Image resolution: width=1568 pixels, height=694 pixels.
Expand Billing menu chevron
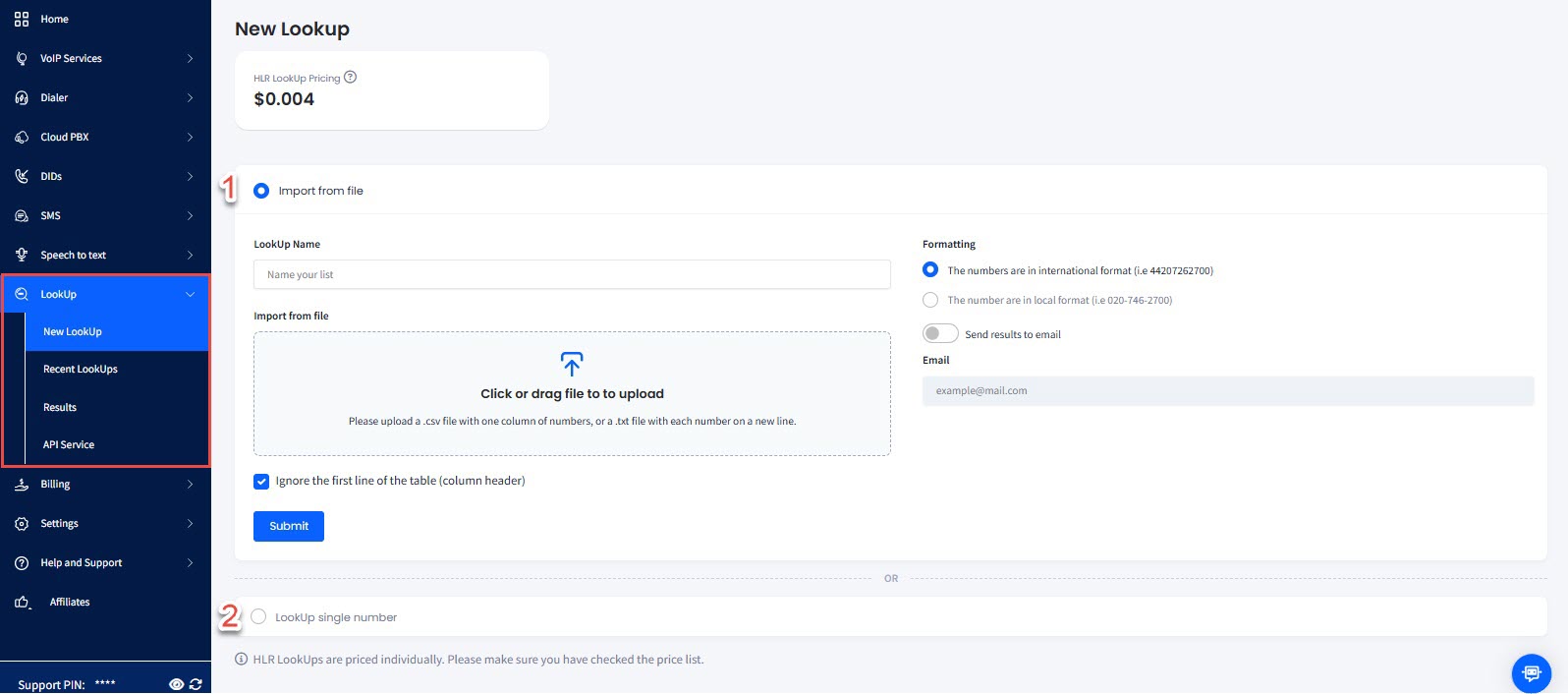click(x=190, y=484)
